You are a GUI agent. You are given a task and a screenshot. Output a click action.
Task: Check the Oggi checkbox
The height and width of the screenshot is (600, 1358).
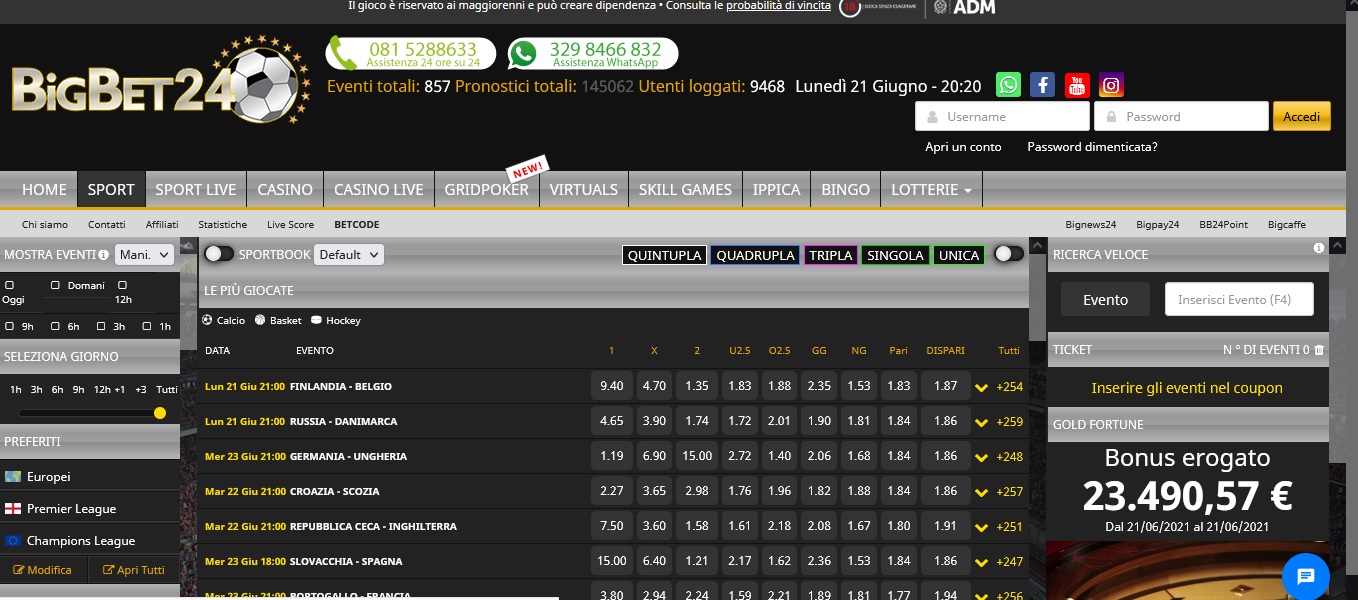click(x=10, y=285)
